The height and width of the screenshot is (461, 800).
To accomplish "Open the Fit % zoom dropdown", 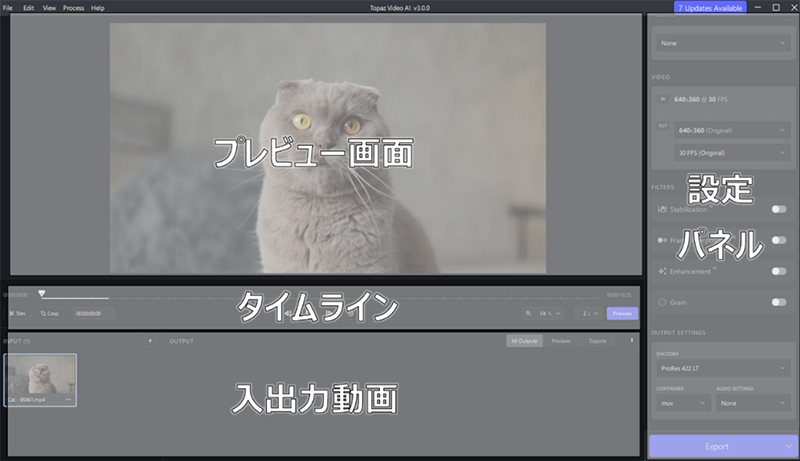I will (x=549, y=313).
